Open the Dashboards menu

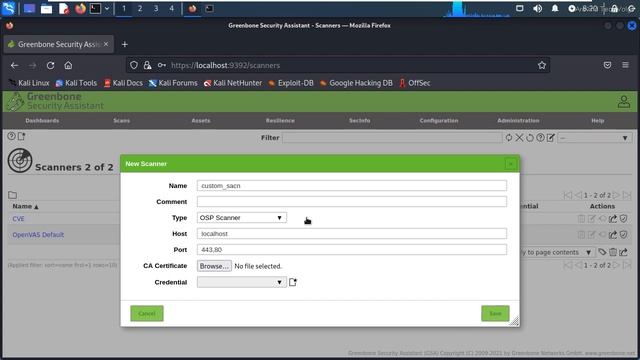[42, 121]
